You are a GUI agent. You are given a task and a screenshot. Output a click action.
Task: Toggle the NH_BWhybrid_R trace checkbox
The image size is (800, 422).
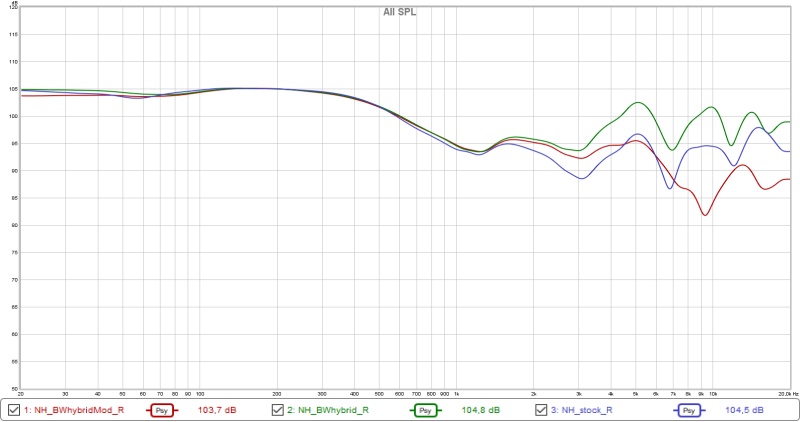279,410
